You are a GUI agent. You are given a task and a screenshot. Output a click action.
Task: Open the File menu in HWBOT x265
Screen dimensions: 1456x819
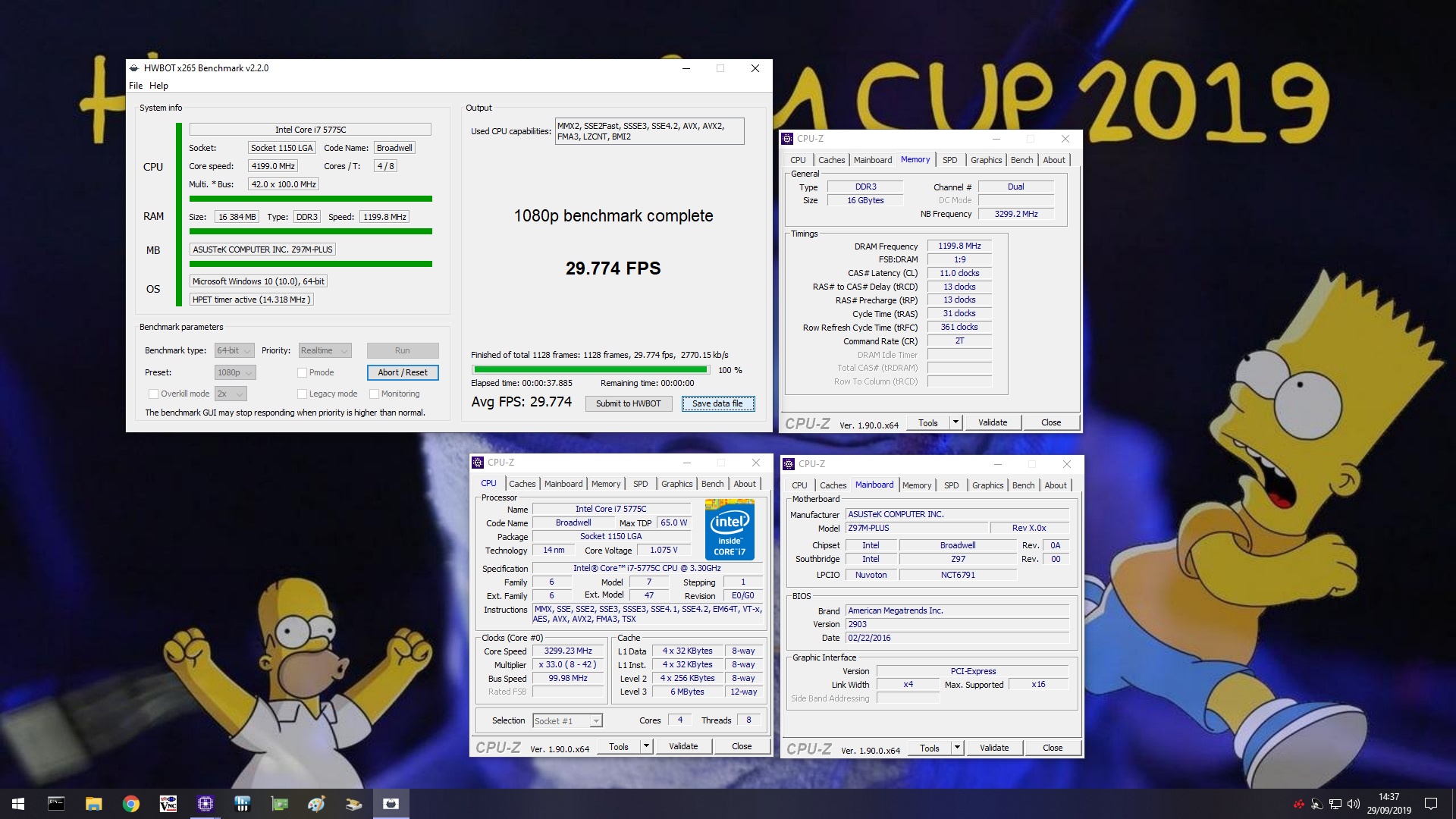pyautogui.click(x=136, y=86)
